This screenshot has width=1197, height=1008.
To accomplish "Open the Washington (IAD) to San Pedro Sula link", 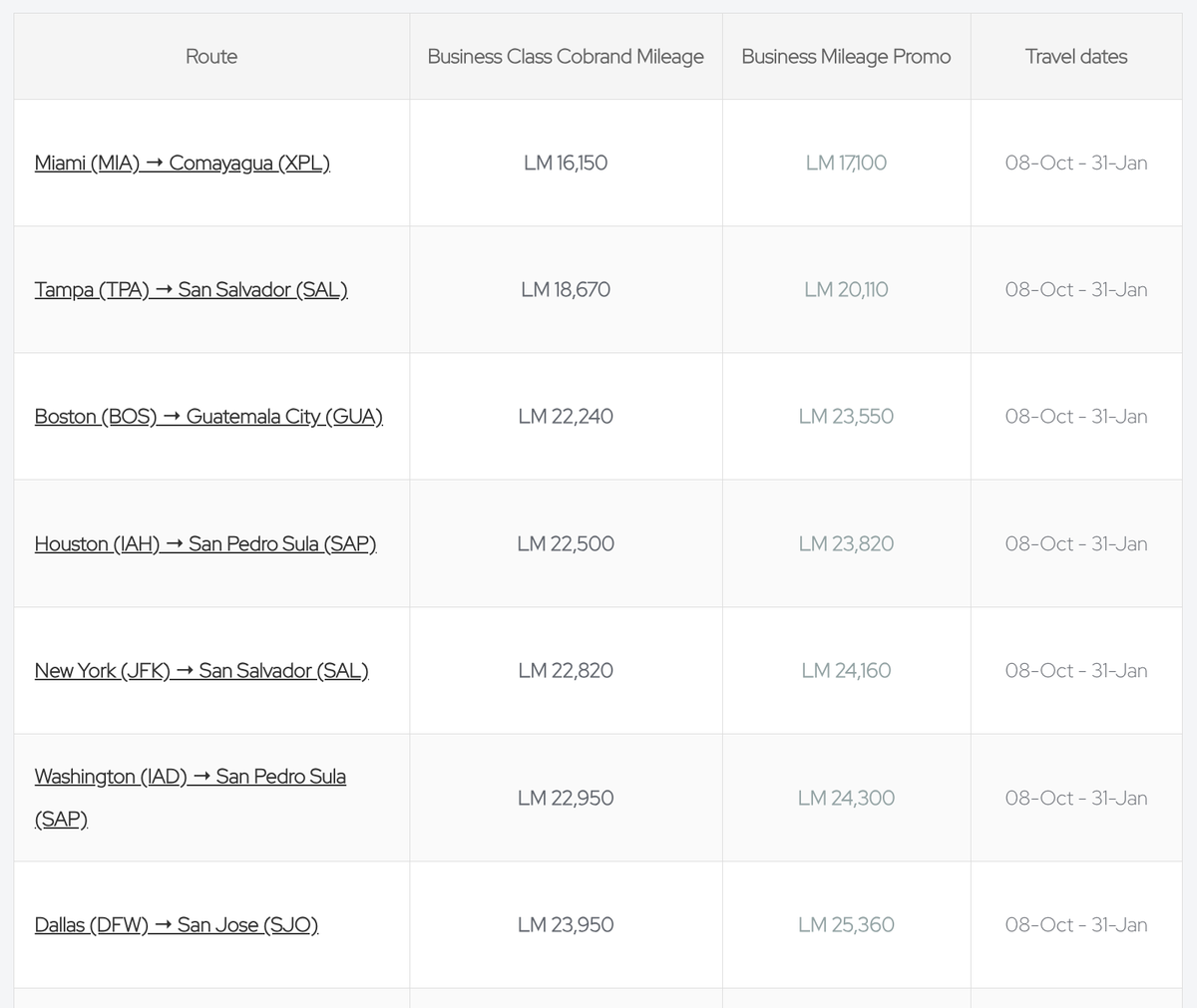I will (x=190, y=777).
